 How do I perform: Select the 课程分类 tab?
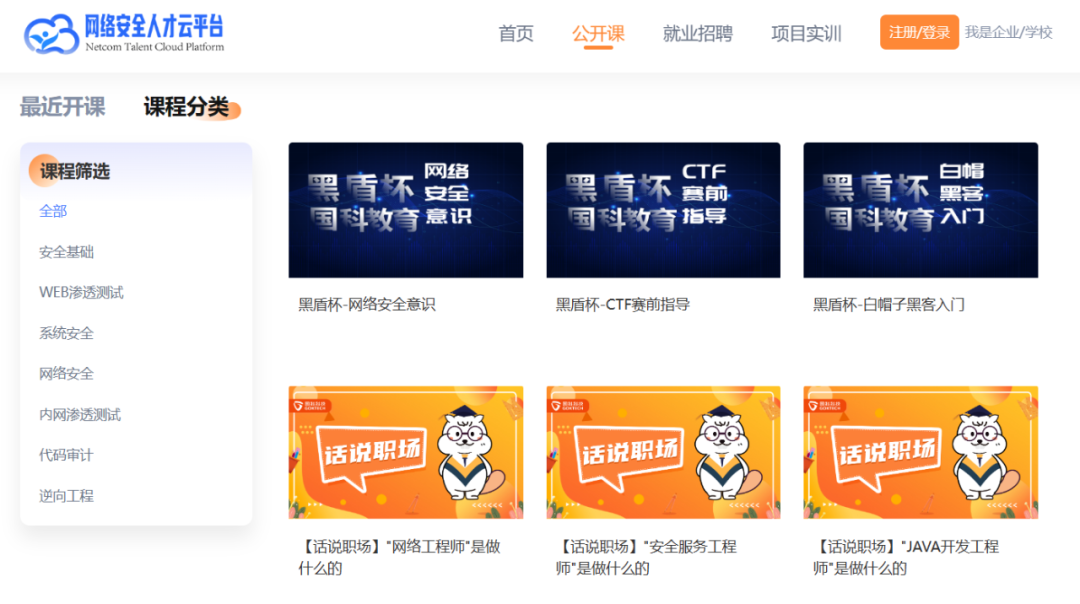[x=187, y=107]
